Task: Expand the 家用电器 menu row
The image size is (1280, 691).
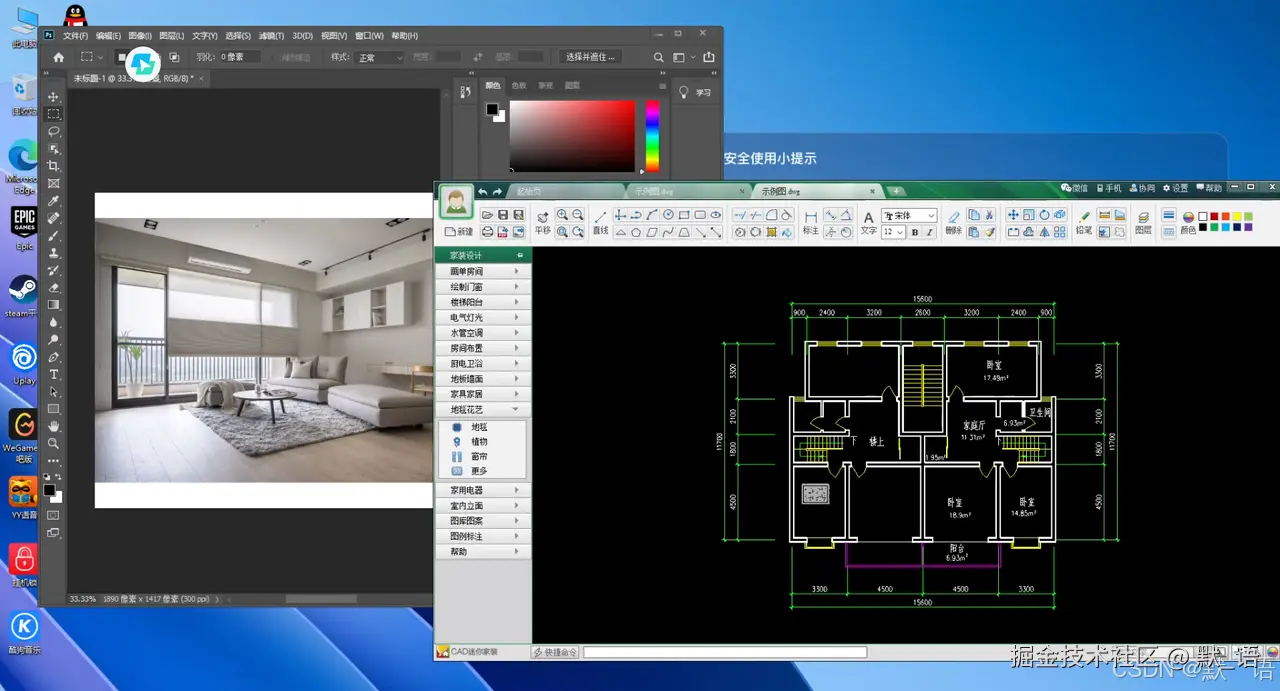Action: (x=483, y=491)
